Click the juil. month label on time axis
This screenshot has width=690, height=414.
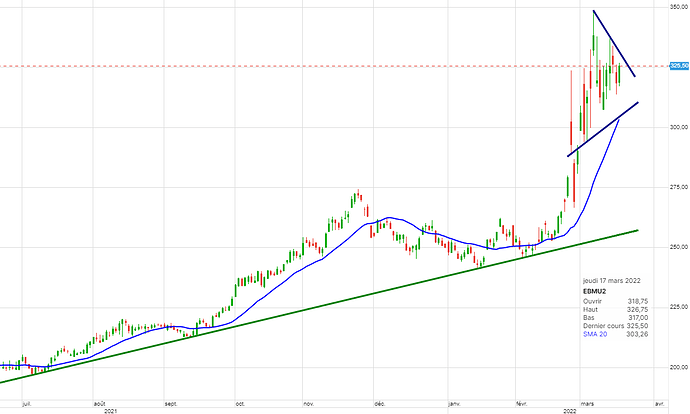pyautogui.click(x=27, y=404)
